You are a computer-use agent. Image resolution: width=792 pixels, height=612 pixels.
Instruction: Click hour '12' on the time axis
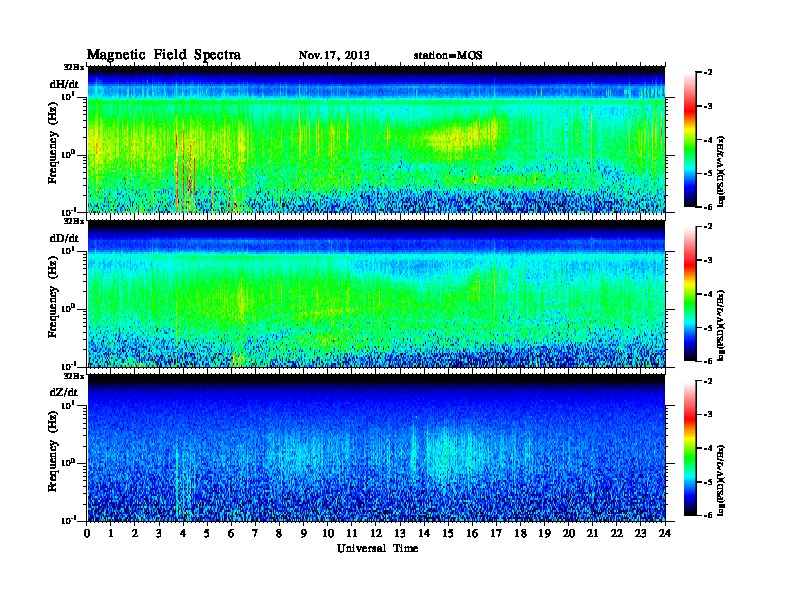(376, 533)
